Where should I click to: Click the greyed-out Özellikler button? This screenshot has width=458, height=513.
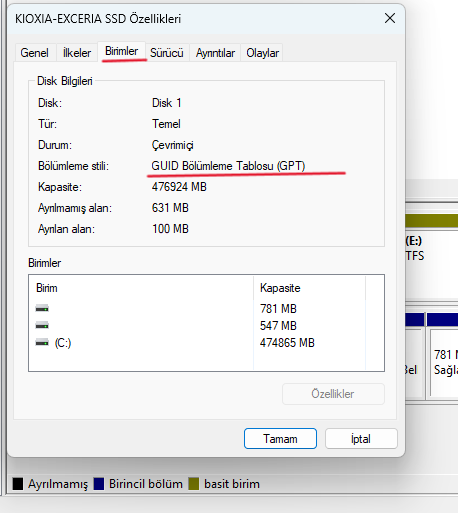click(x=333, y=394)
